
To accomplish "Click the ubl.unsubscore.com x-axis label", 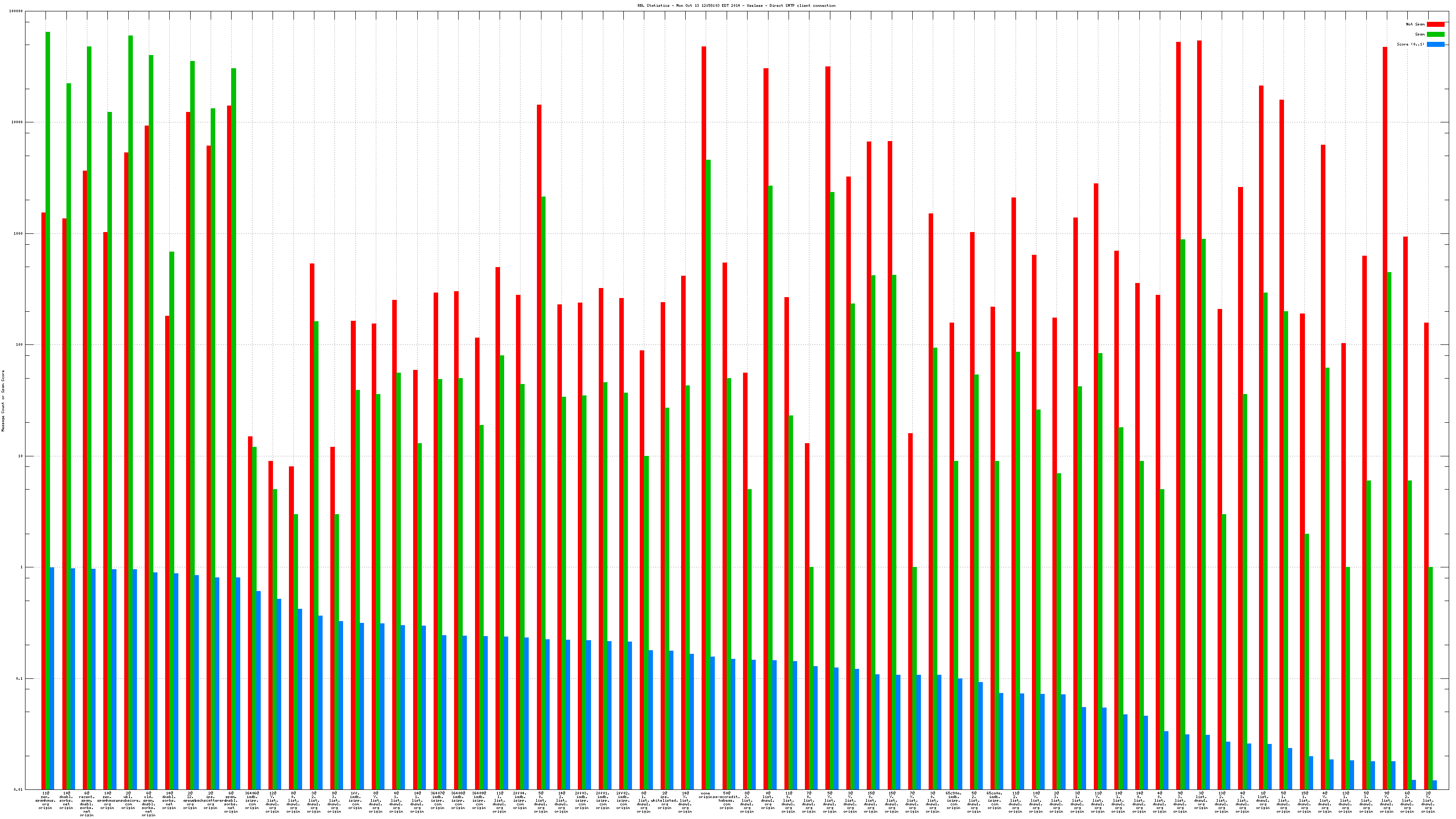I will [x=129, y=800].
